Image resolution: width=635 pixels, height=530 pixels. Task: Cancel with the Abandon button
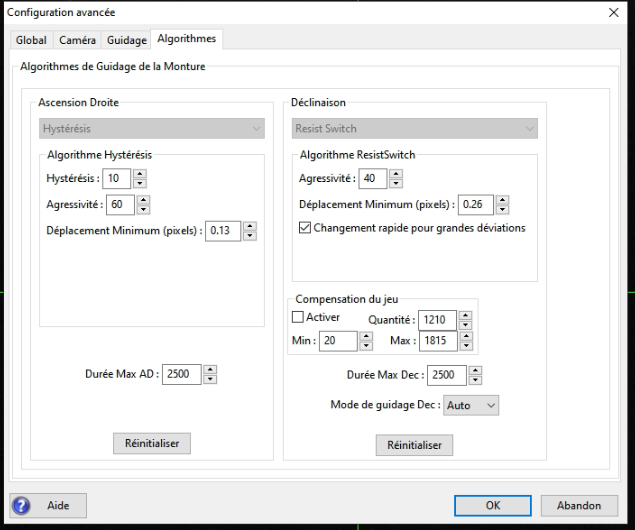click(x=579, y=506)
